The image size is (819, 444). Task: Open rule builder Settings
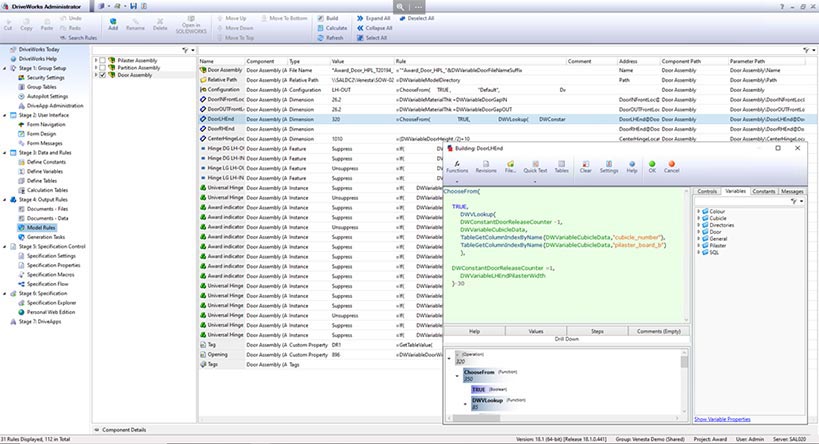pyautogui.click(x=609, y=167)
